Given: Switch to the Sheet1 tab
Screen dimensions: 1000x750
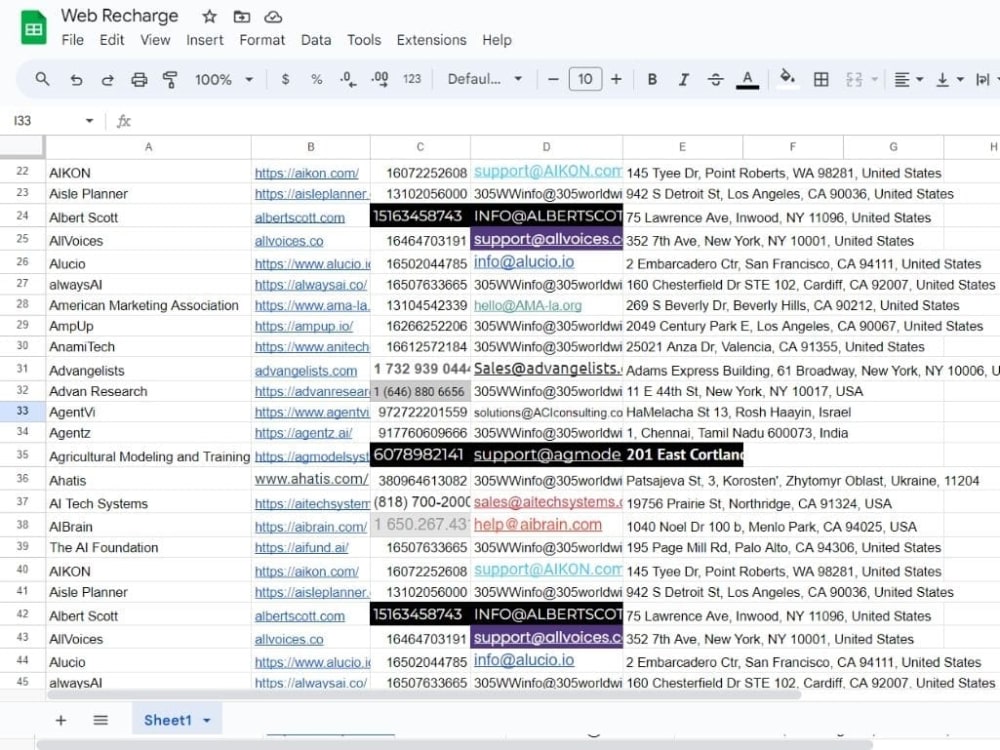Looking at the screenshot, I should pyautogui.click(x=168, y=720).
